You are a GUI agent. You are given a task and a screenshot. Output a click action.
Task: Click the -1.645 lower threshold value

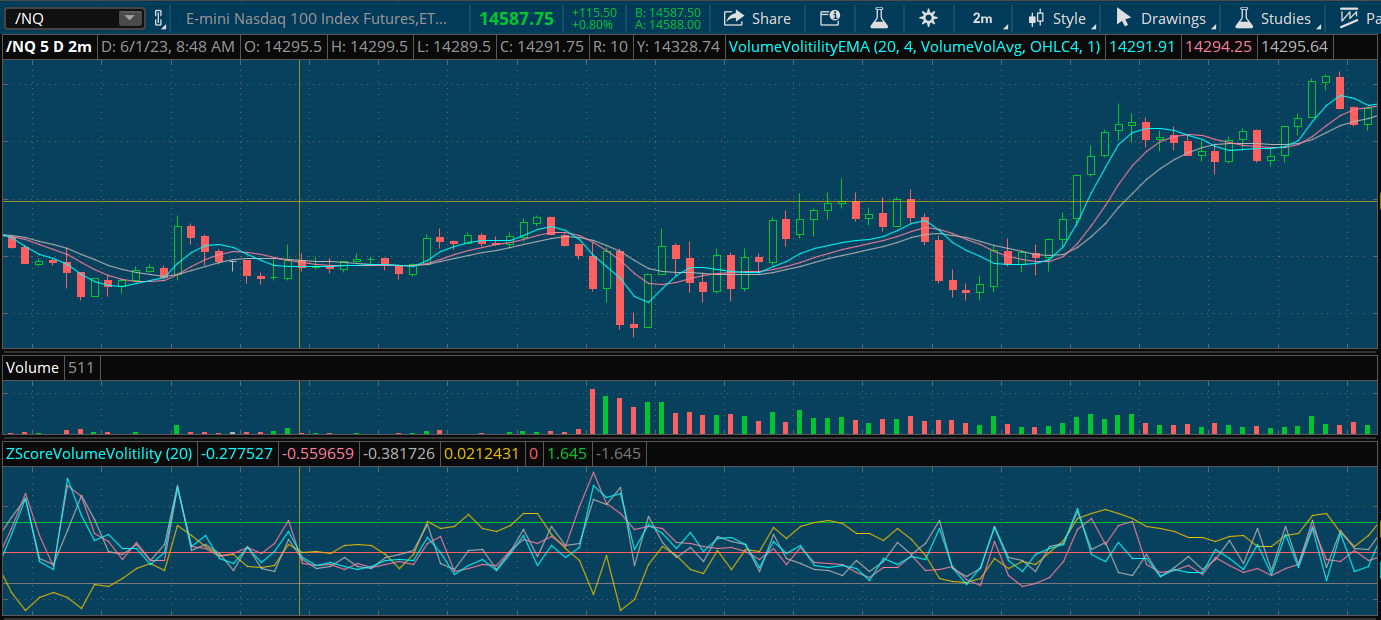coord(618,454)
